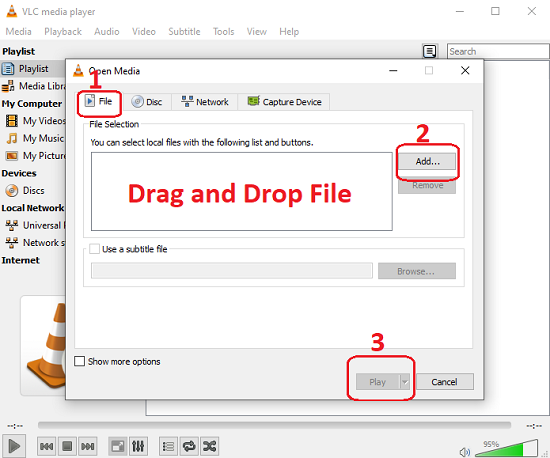Viewport: 550px width, 458px height.
Task: Click the subtitle Browse... button
Action: pos(417,271)
